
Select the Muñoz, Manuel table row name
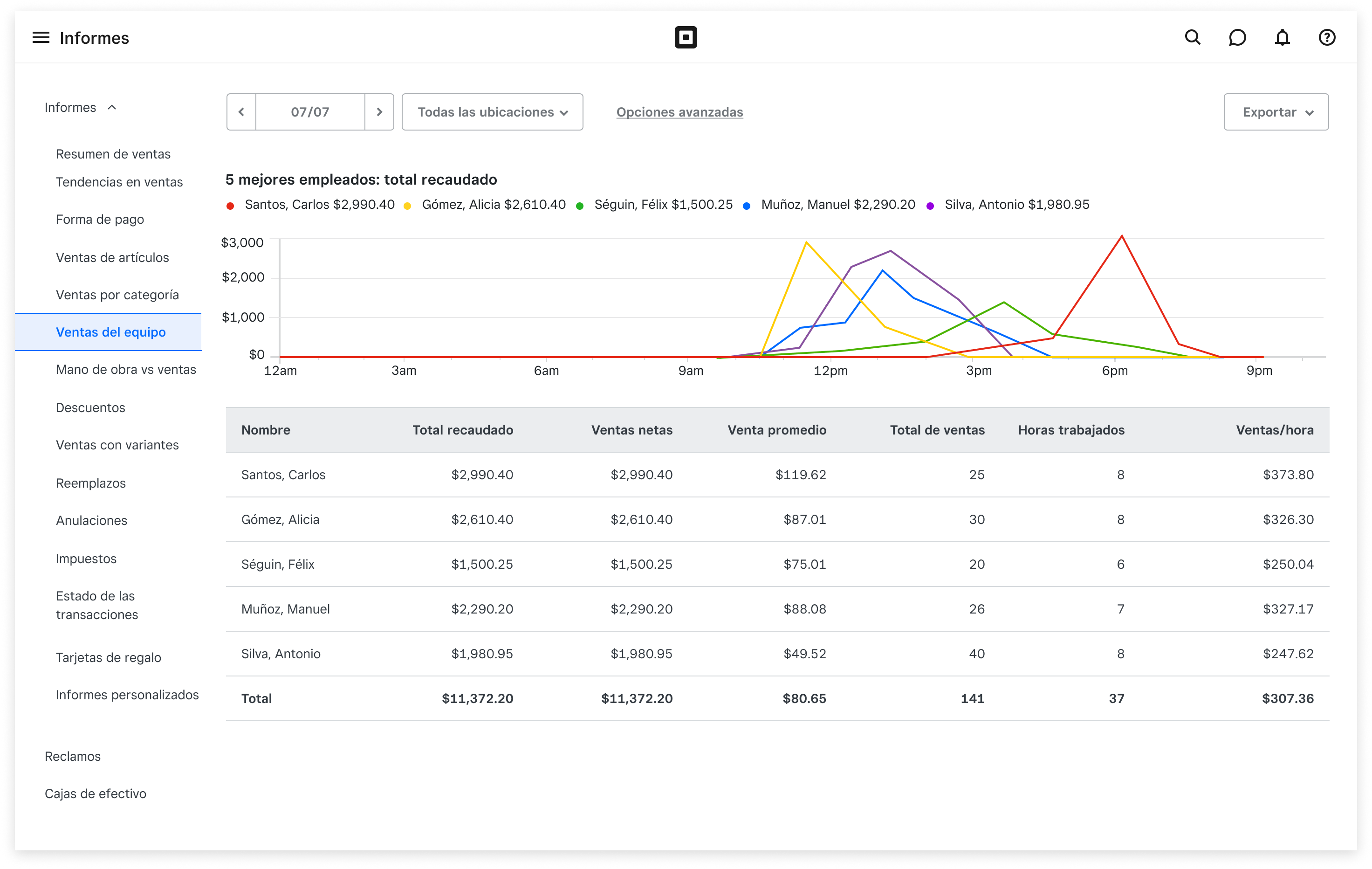(286, 608)
